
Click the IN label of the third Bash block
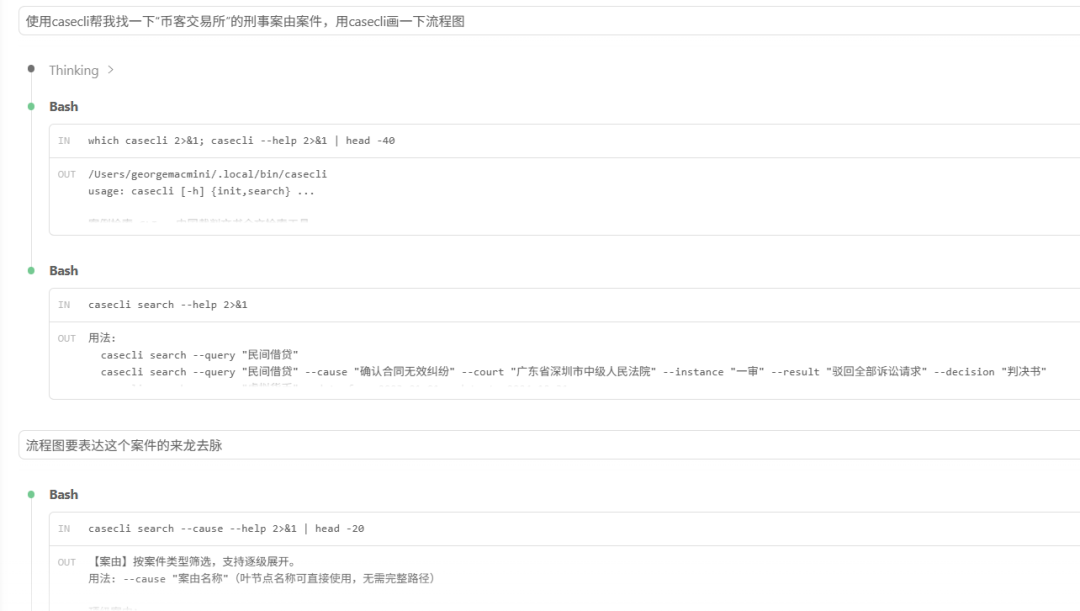(64, 528)
